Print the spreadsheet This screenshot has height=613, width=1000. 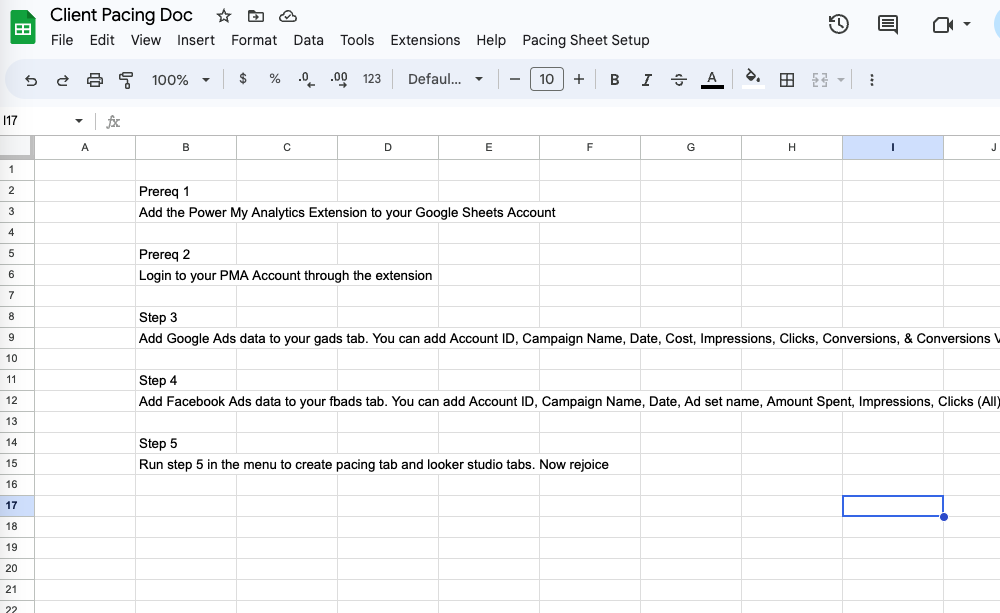94,80
